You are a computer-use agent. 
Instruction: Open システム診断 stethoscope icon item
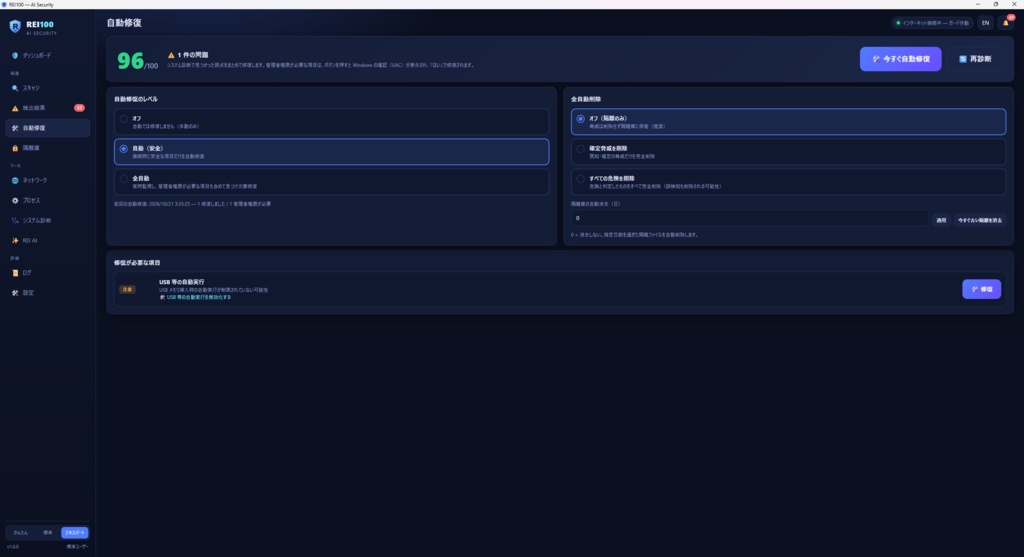47,221
